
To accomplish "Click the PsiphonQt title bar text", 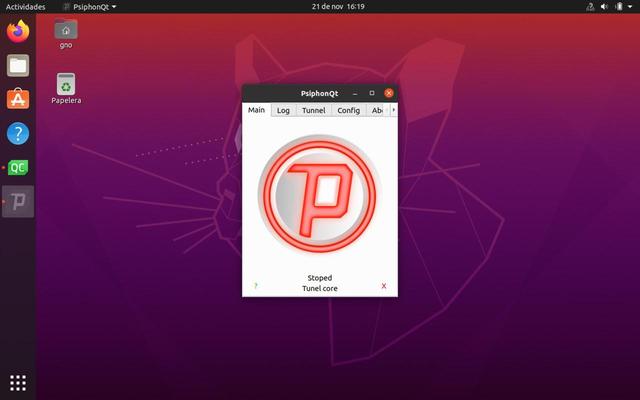I will (x=320, y=93).
